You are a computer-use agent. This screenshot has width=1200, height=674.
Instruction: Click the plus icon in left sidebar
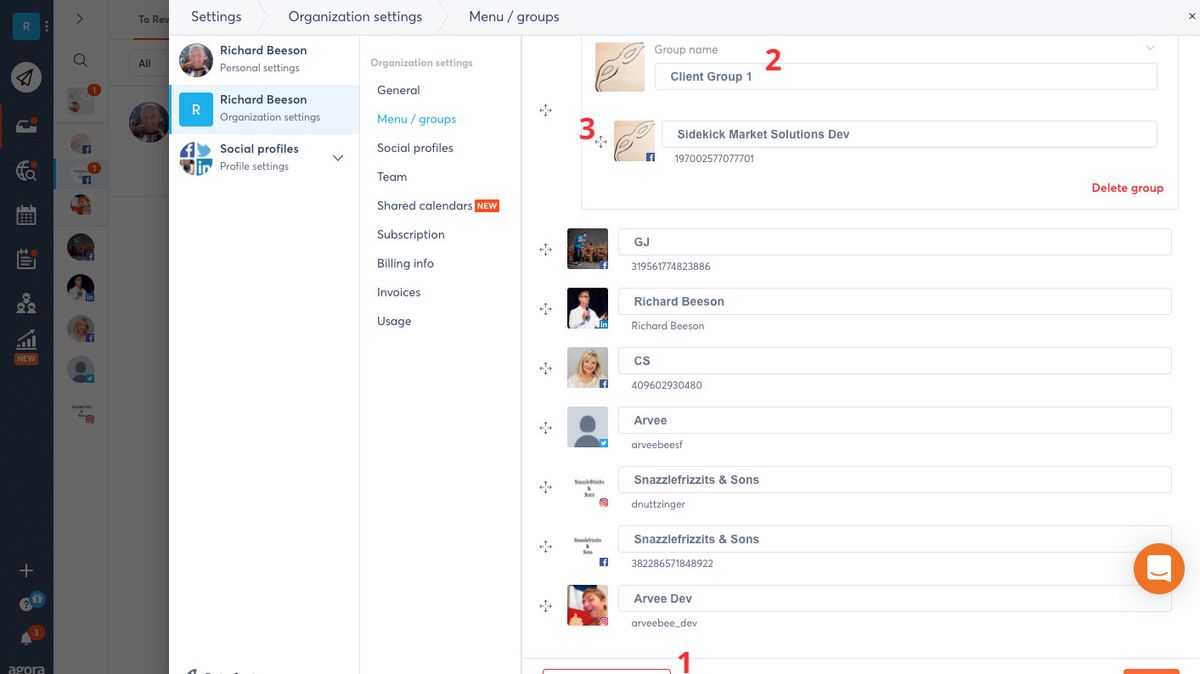(26, 570)
